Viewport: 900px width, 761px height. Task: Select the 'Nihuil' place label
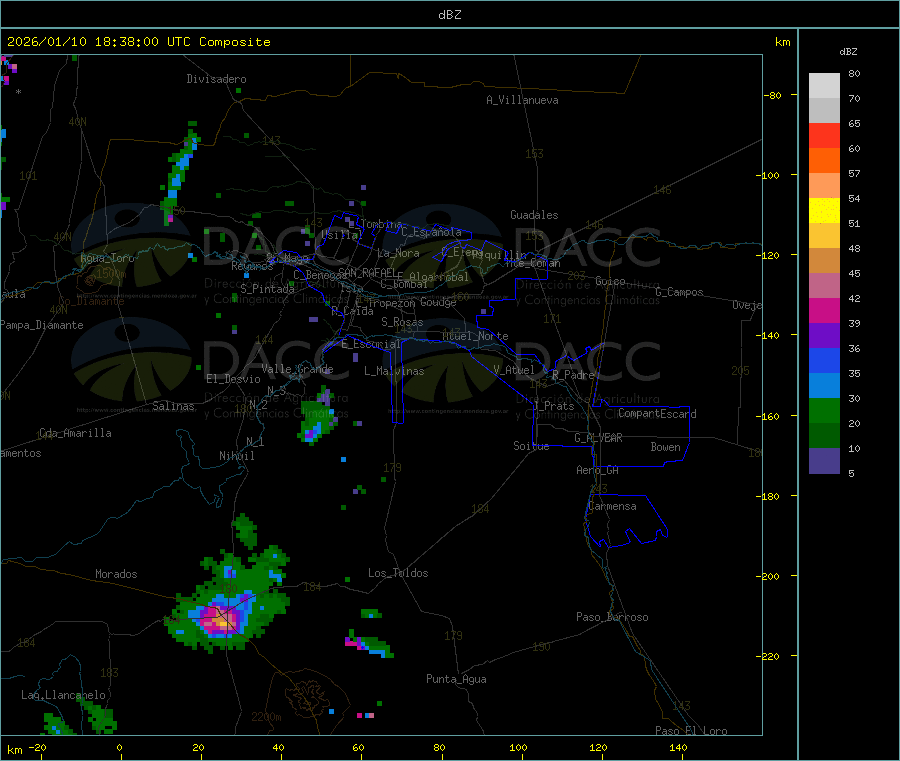tap(236, 456)
